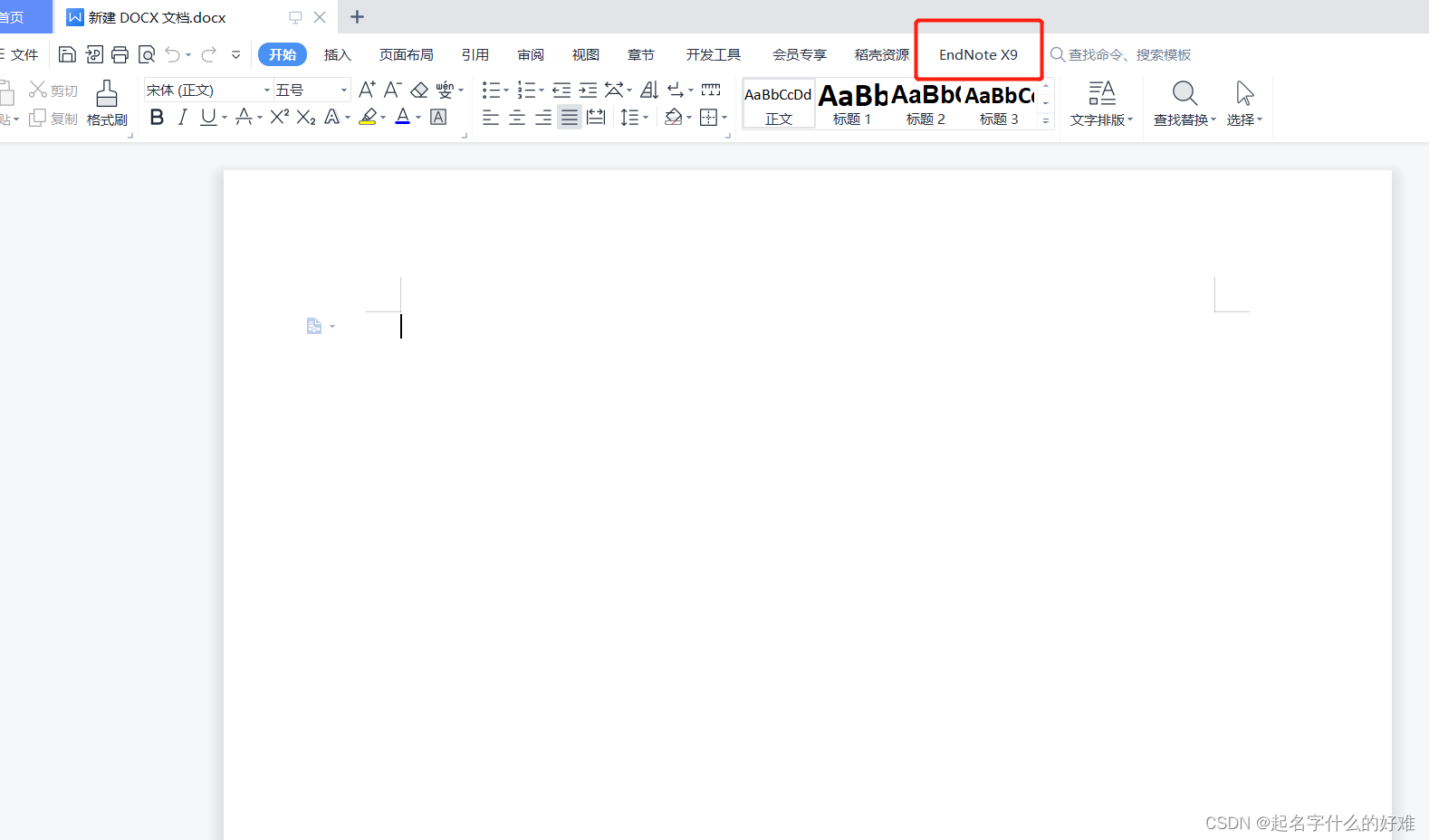Image resolution: width=1429 pixels, height=840 pixels.
Task: Click the Undo arrow icon
Action: (x=173, y=54)
